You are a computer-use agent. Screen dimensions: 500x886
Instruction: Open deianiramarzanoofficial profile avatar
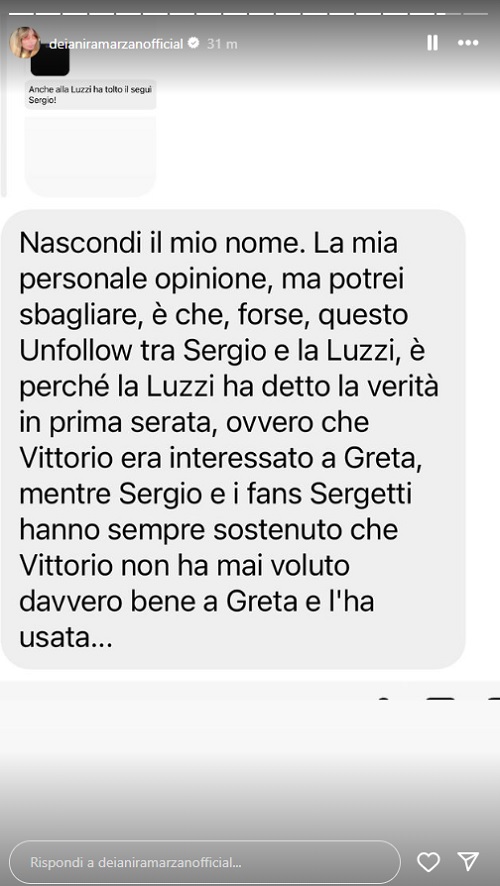pos(25,43)
